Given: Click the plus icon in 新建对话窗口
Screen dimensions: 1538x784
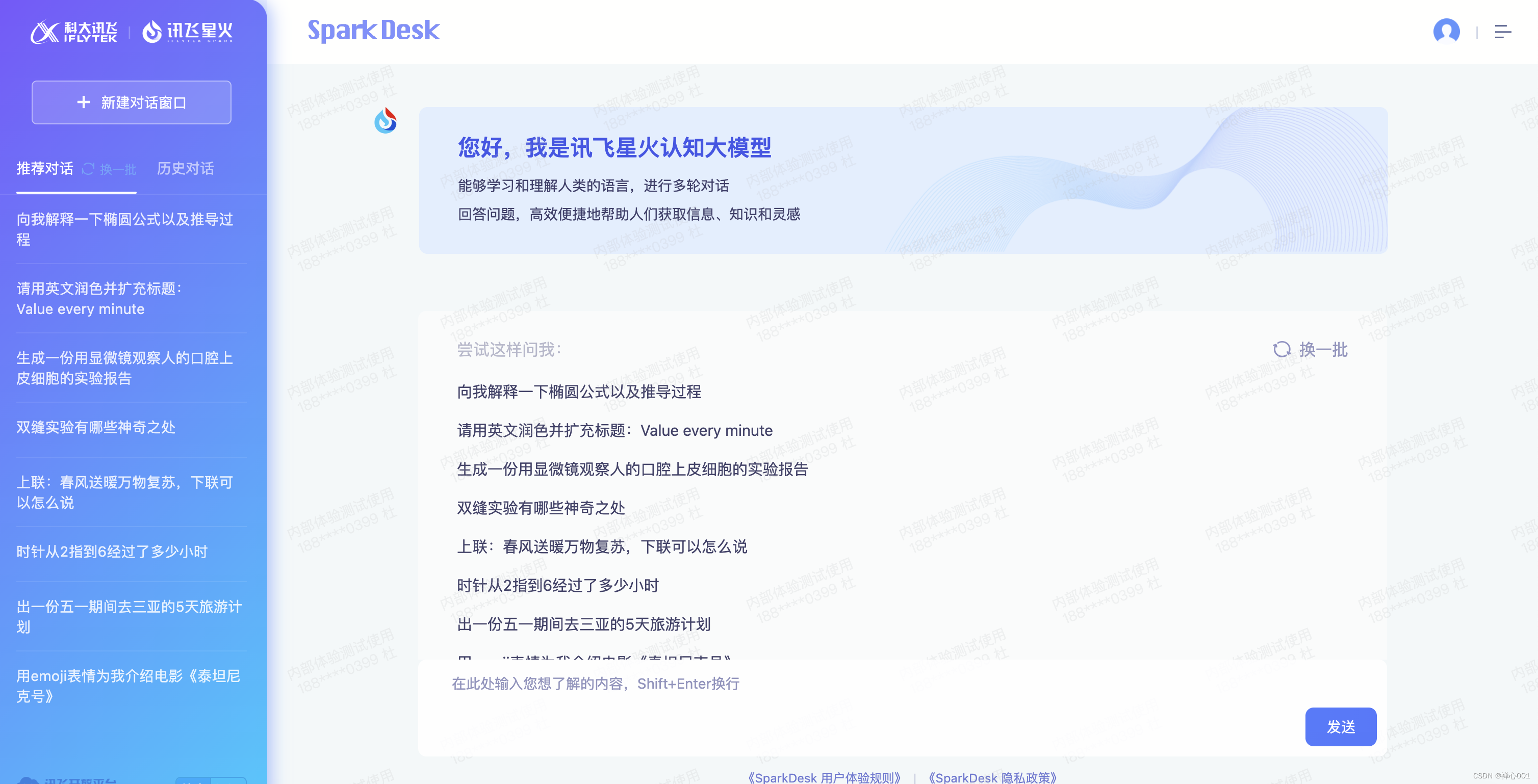Looking at the screenshot, I should click(x=84, y=102).
